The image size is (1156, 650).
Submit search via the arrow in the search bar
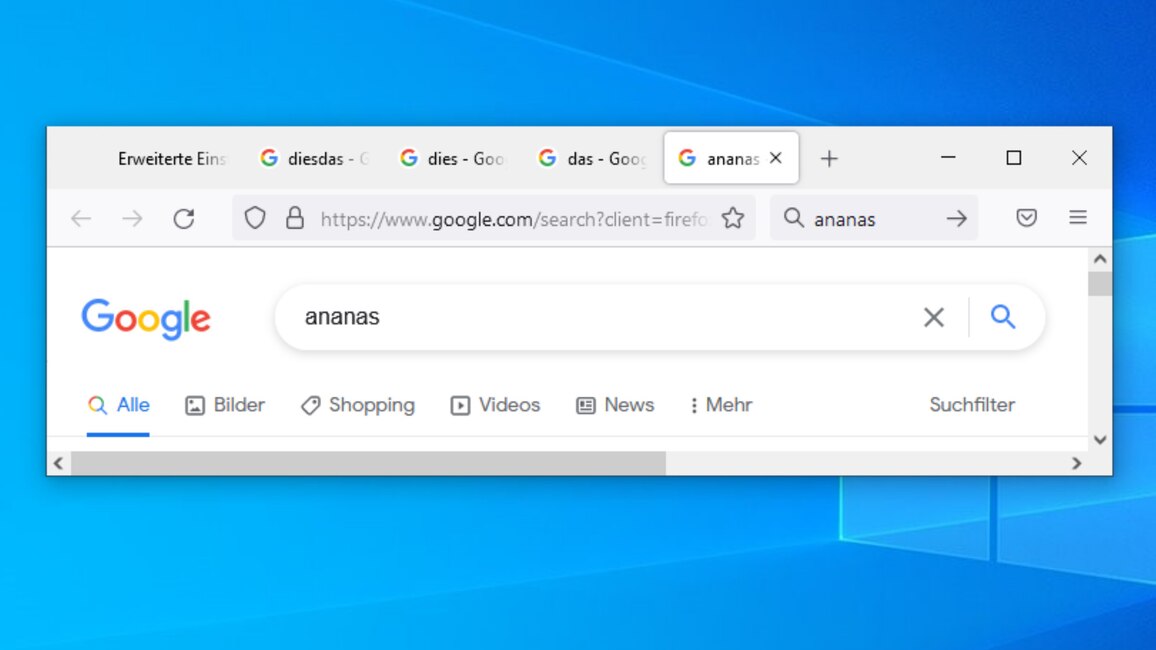click(956, 218)
